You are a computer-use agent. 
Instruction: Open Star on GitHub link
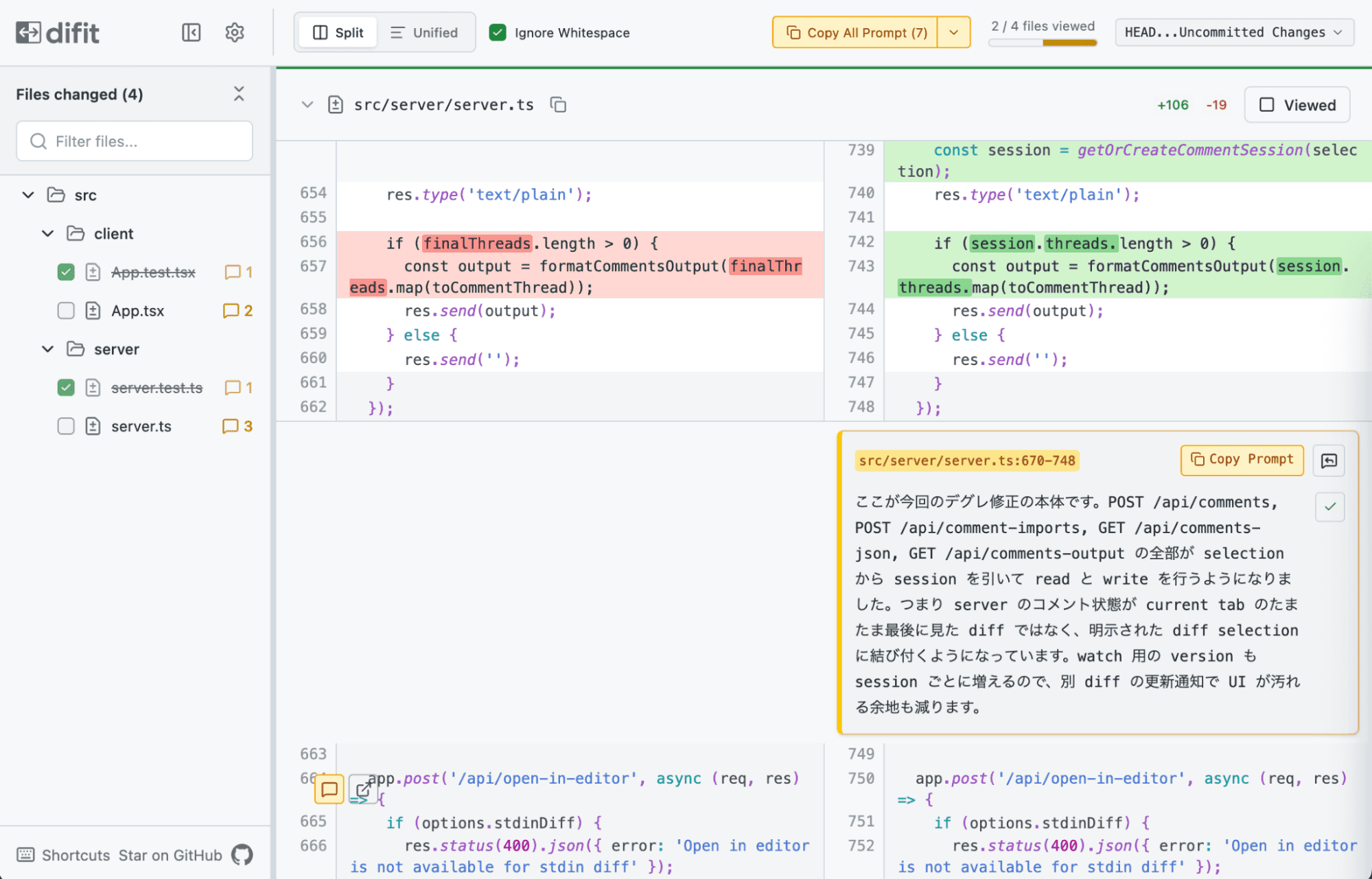click(x=169, y=855)
